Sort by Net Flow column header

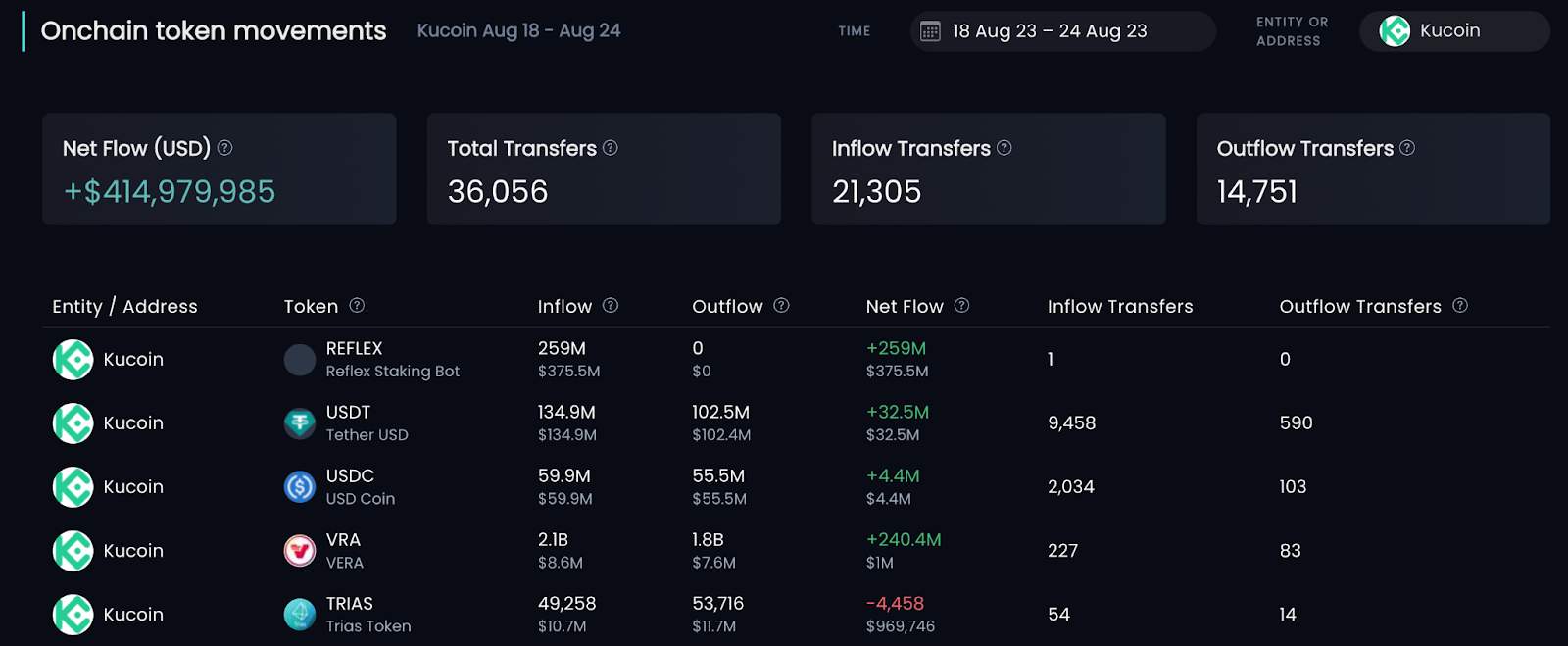pos(905,307)
